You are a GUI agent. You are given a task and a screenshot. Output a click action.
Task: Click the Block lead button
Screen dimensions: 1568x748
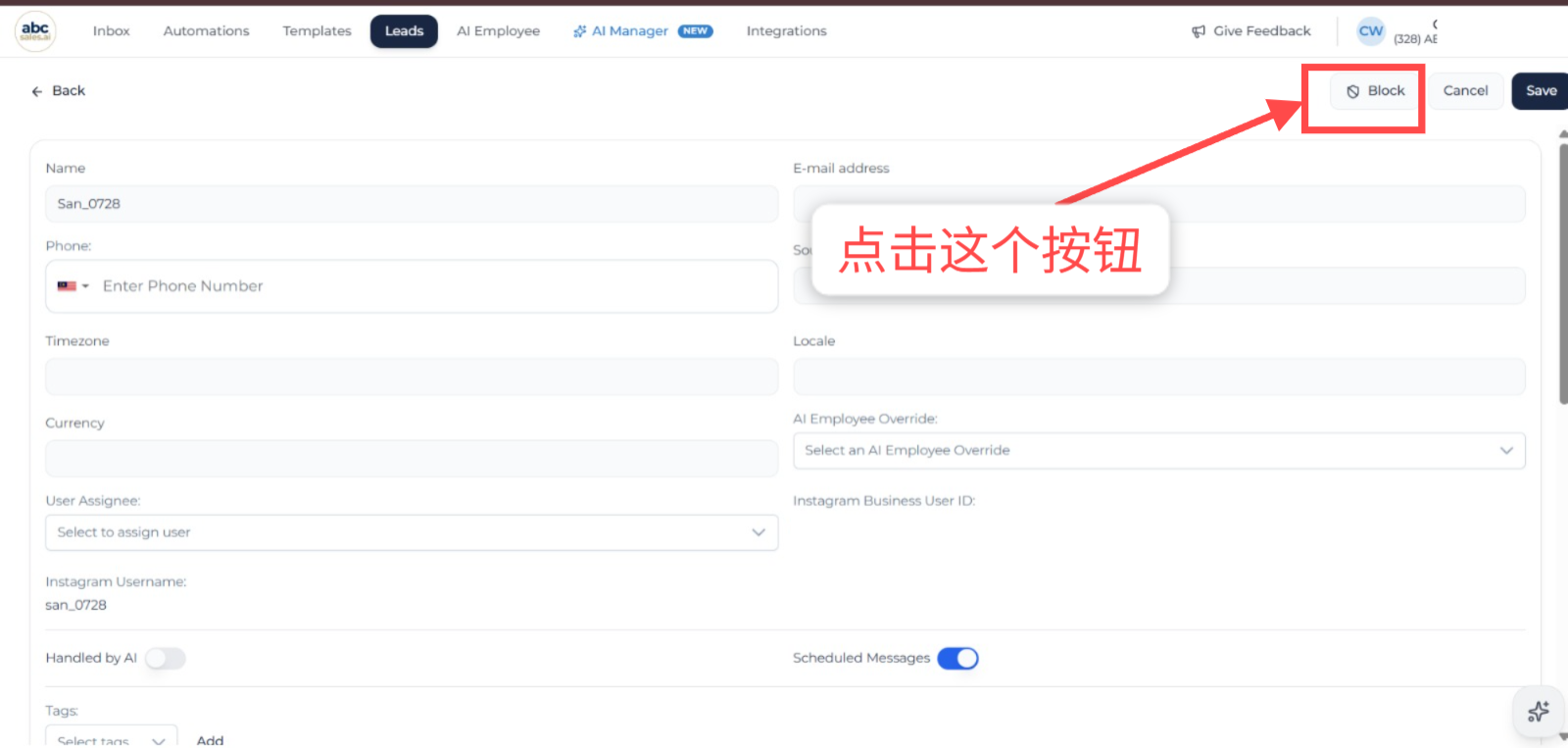(x=1375, y=91)
